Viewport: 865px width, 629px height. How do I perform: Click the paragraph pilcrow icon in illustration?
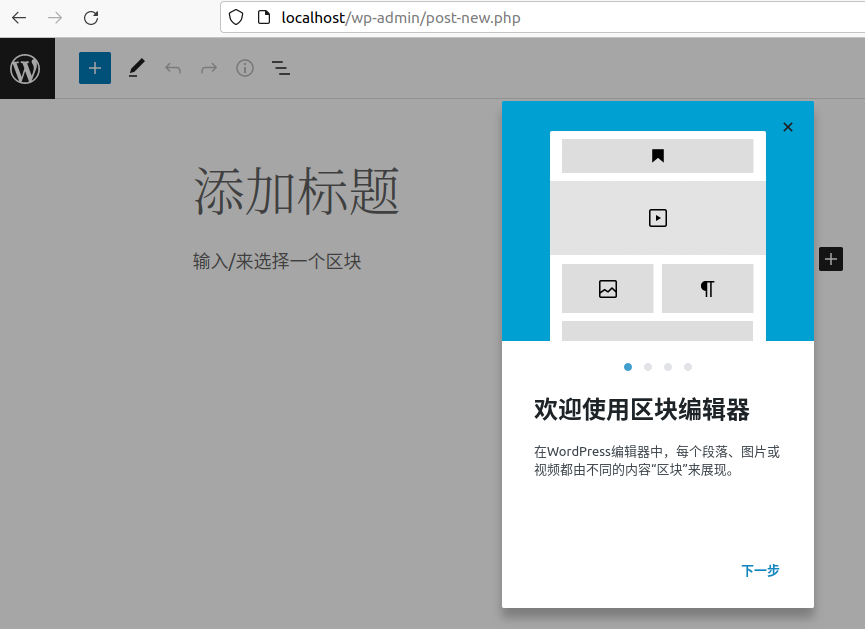[707, 289]
